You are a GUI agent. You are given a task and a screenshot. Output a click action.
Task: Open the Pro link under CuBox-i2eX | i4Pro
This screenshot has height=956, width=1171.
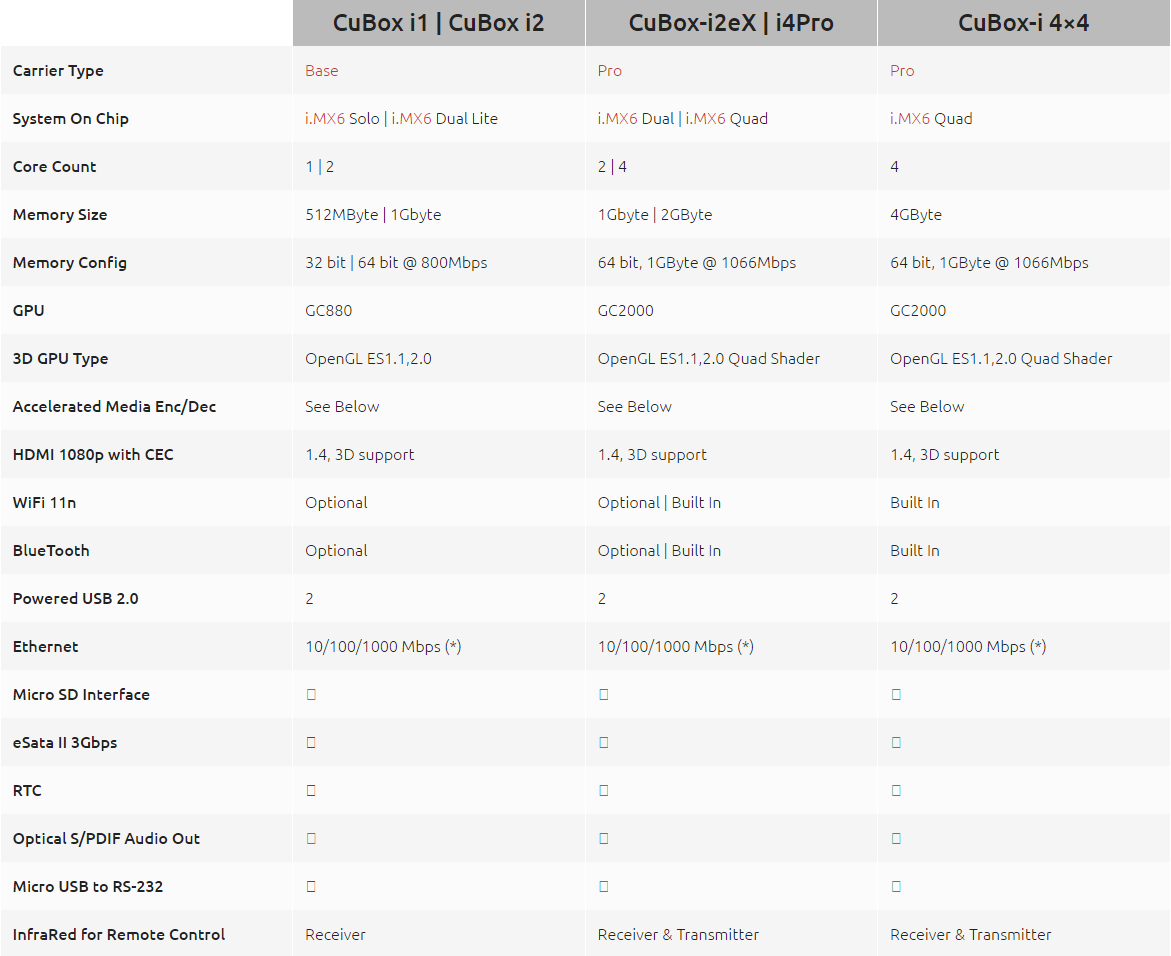(609, 71)
